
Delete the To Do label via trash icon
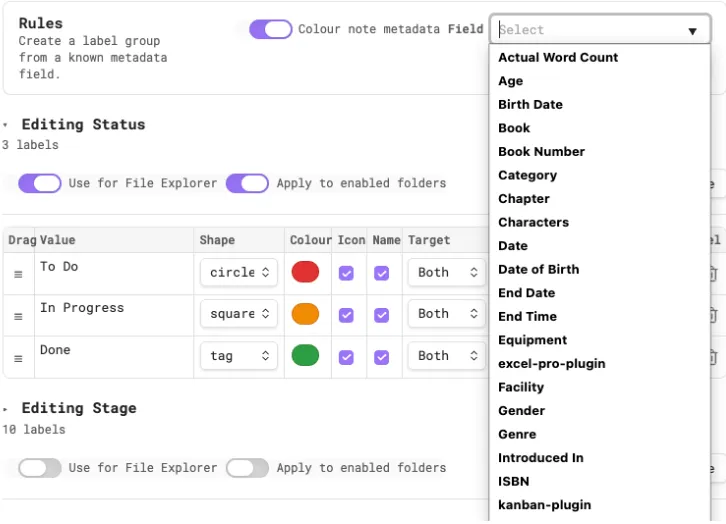[713, 274]
